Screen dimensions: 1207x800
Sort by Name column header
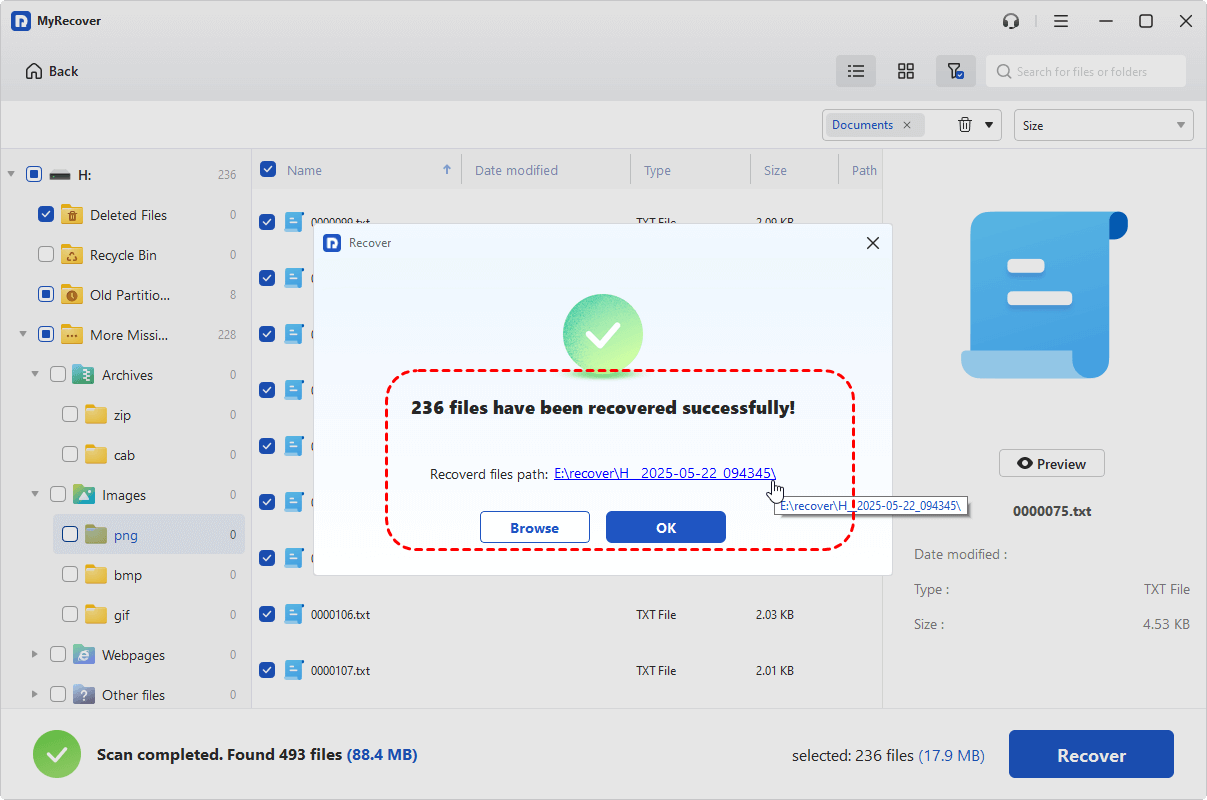304,170
